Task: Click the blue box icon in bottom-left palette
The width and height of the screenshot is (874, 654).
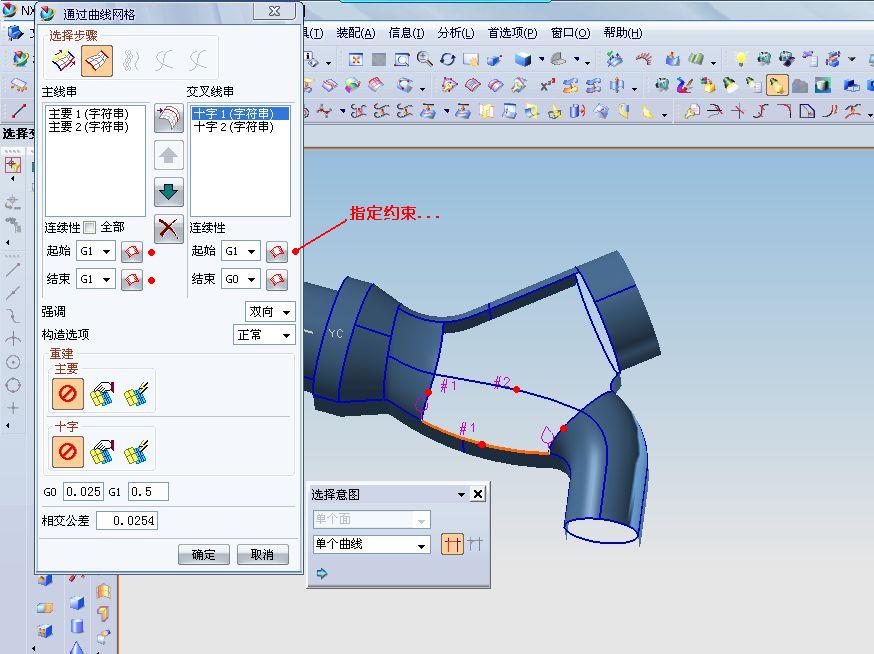Action: point(77,603)
